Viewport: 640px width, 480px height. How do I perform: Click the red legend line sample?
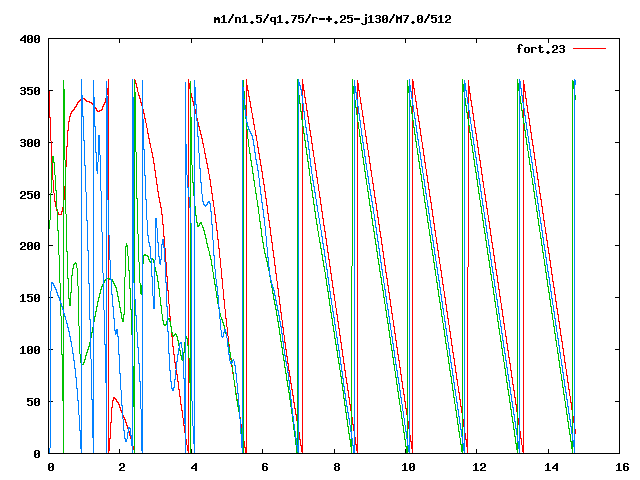[589, 49]
